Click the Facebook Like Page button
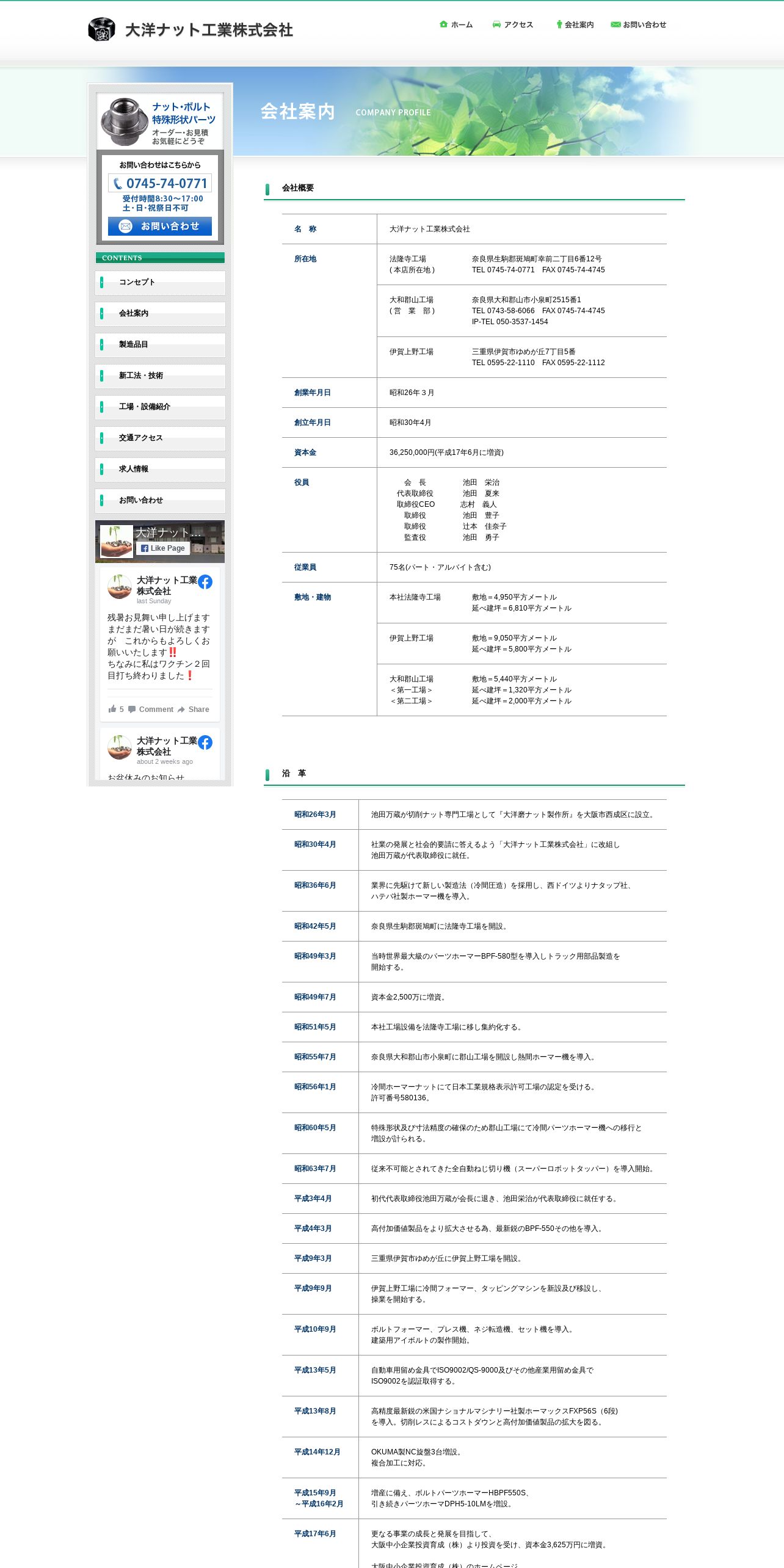Screen dimensions: 784x1568 (162, 548)
